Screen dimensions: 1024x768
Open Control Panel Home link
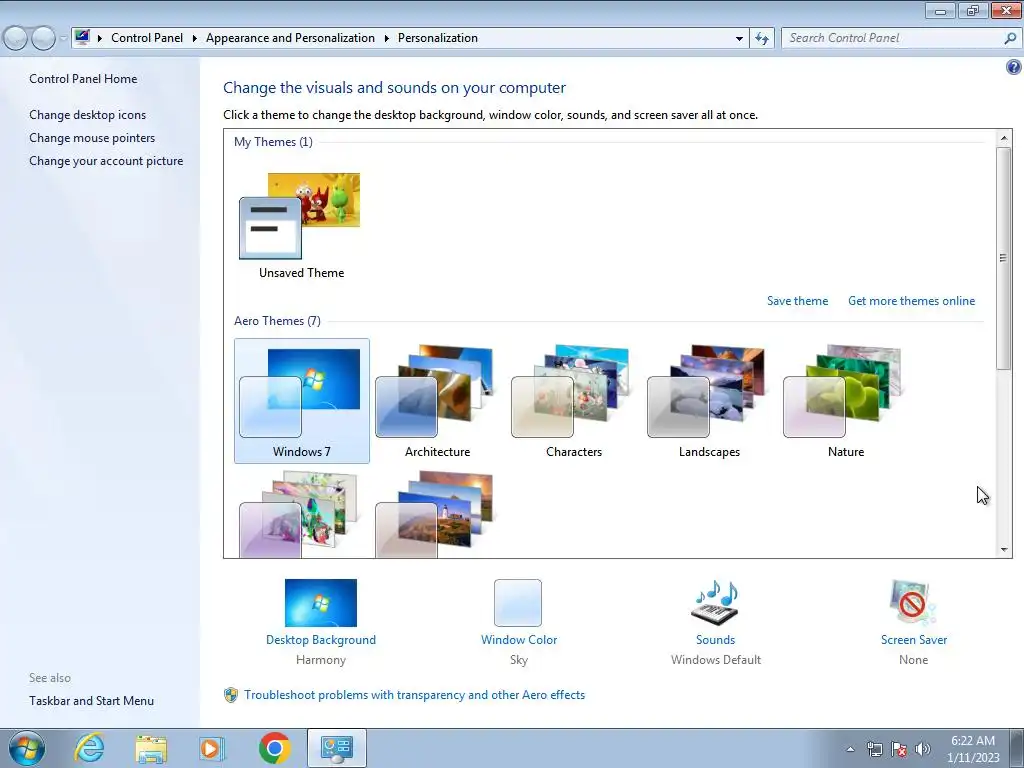[83, 79]
